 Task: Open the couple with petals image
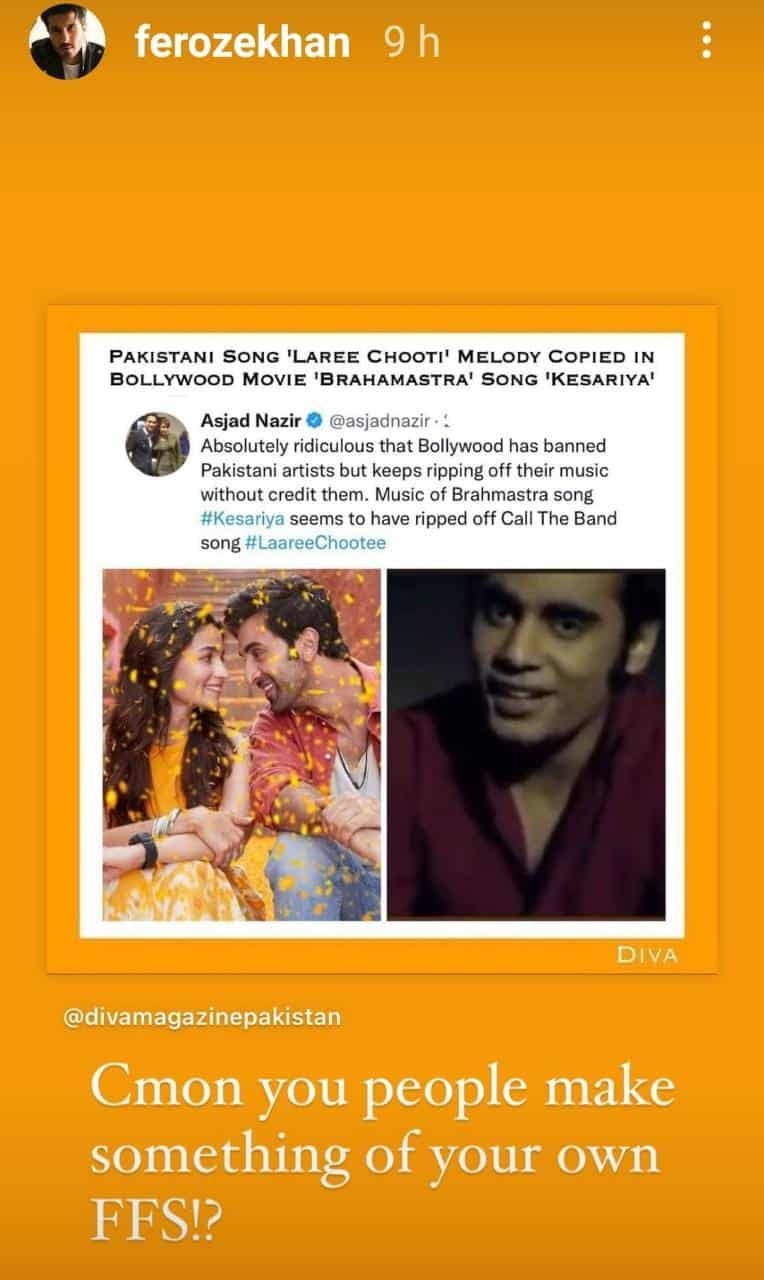(x=242, y=744)
